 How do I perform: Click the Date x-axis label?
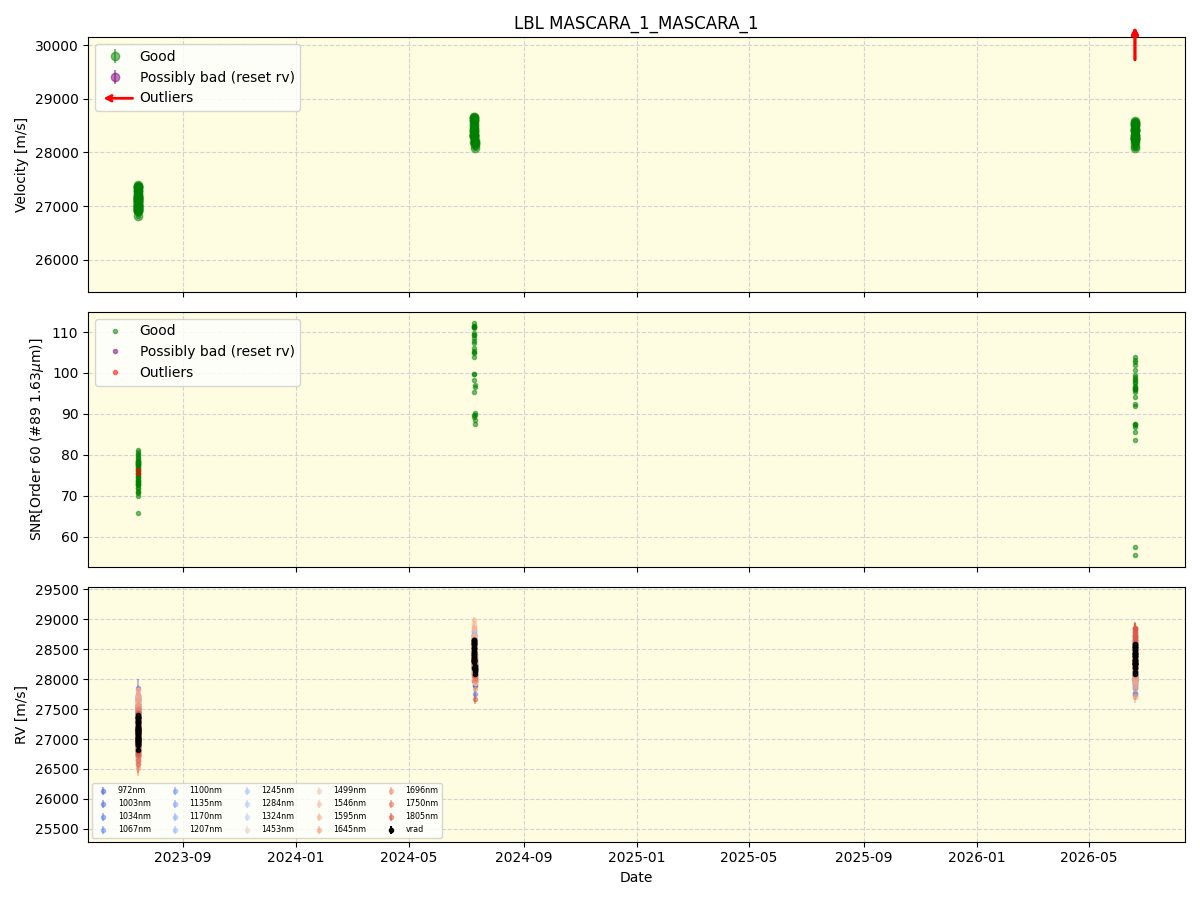636,878
